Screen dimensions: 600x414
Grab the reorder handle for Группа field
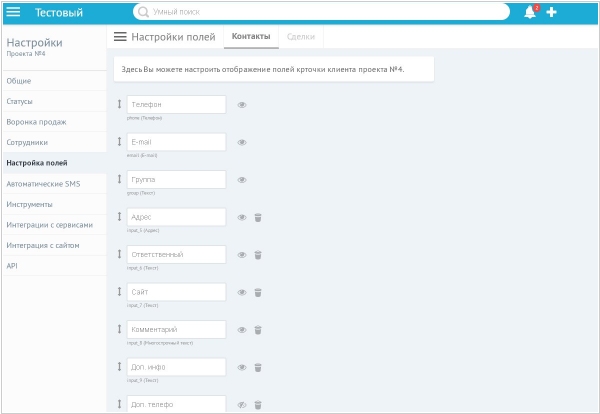[119, 179]
